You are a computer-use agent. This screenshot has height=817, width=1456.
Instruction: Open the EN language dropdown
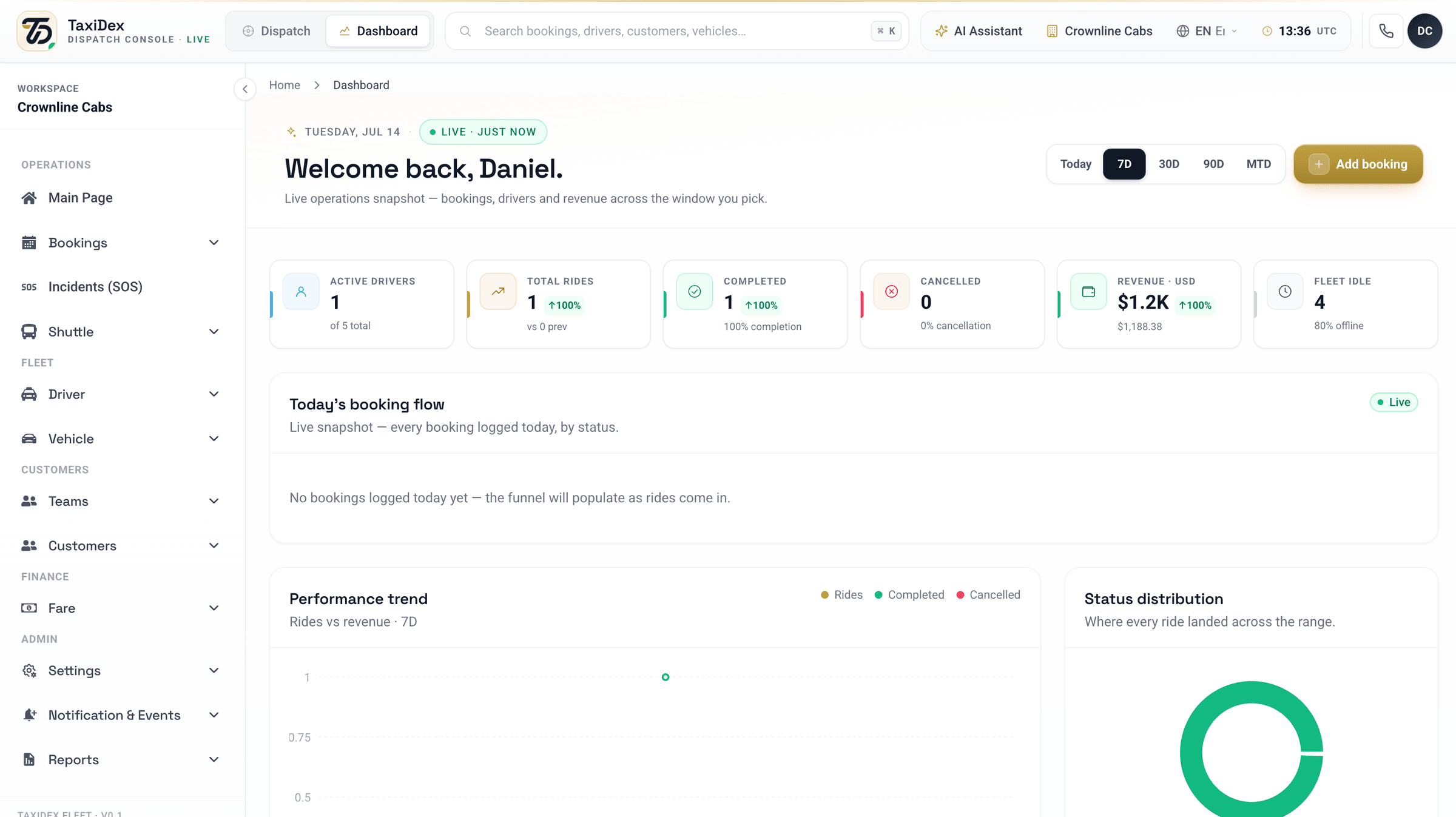(x=1207, y=31)
